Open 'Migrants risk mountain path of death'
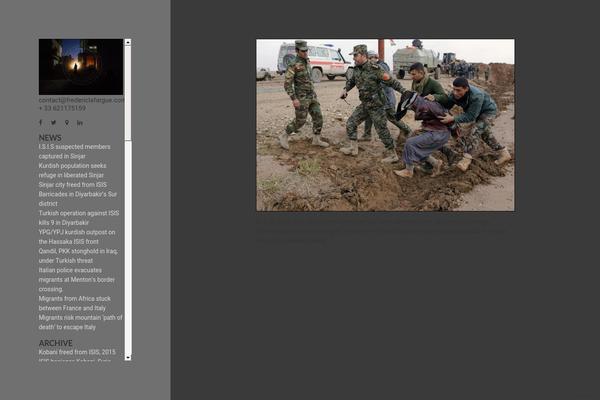This screenshot has height=400, width=600. pos(80,322)
